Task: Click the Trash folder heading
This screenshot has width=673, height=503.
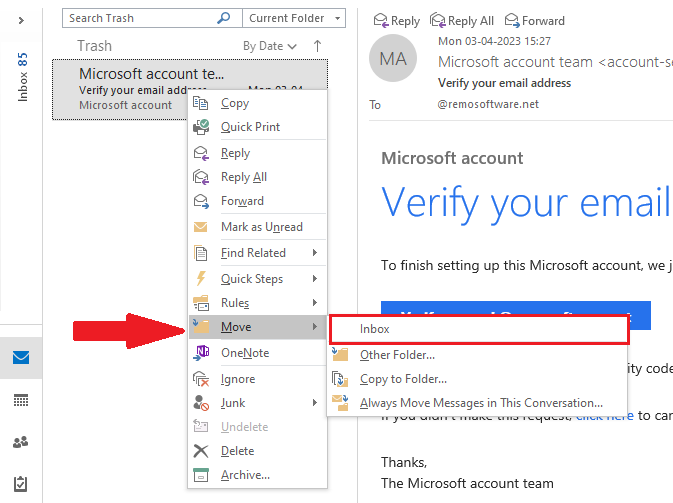Action: tap(94, 46)
